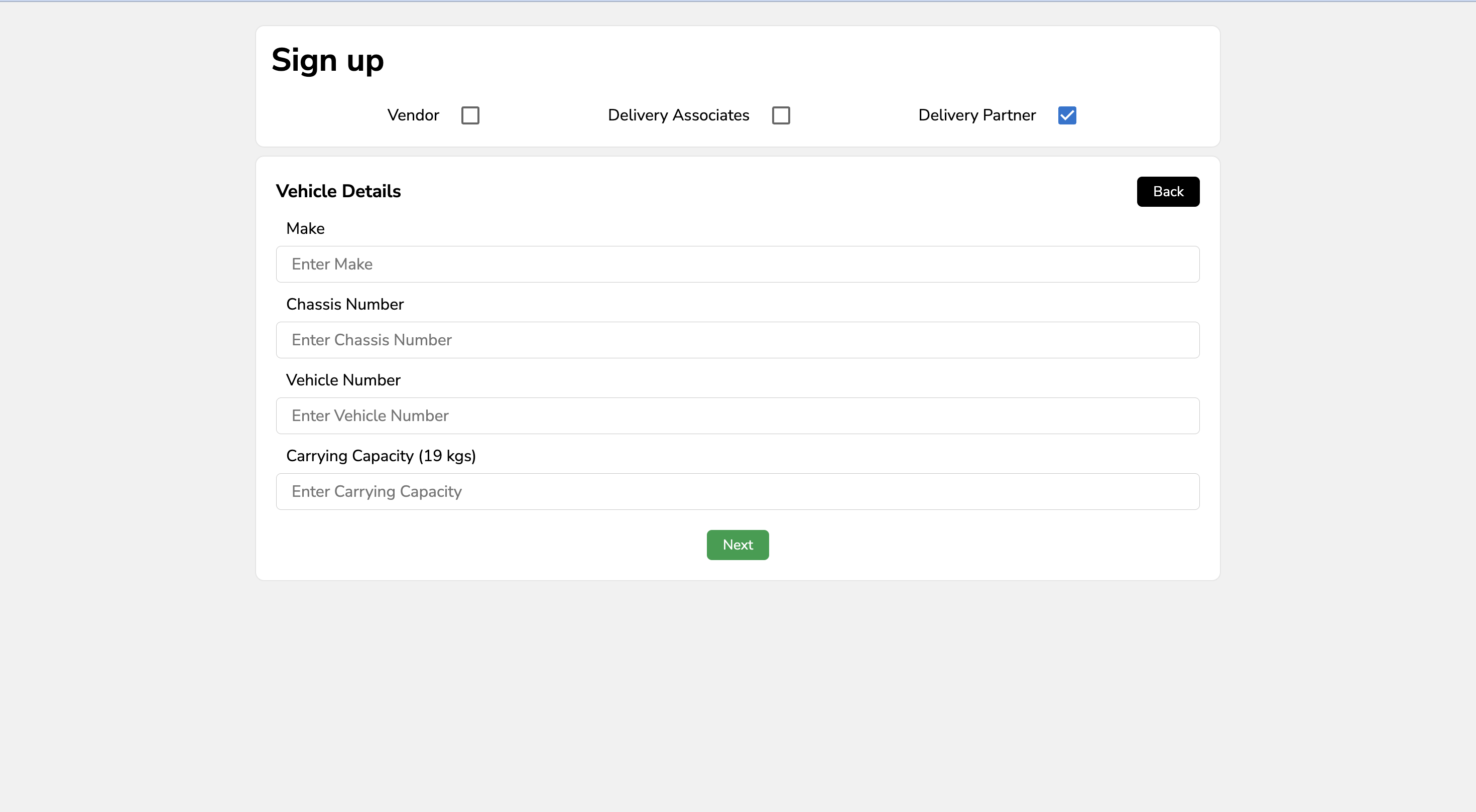Click the Sign up heading

(x=327, y=60)
